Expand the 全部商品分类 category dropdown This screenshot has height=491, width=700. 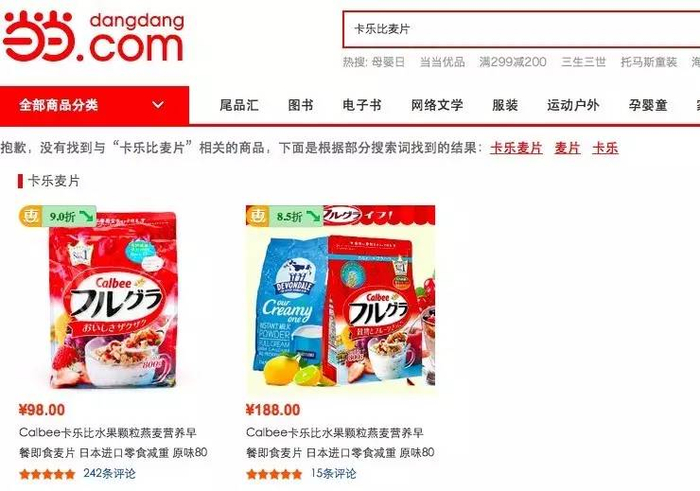click(x=94, y=105)
